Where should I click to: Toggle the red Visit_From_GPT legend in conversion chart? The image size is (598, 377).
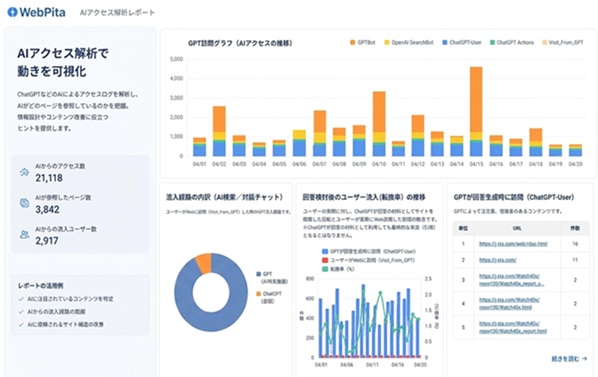tap(368, 260)
